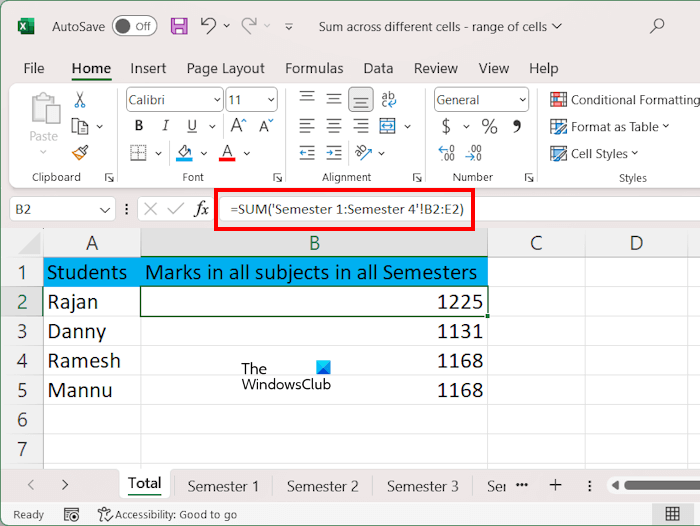Apply Comma Style format
Viewport: 700px width, 526px height.
coord(517,126)
